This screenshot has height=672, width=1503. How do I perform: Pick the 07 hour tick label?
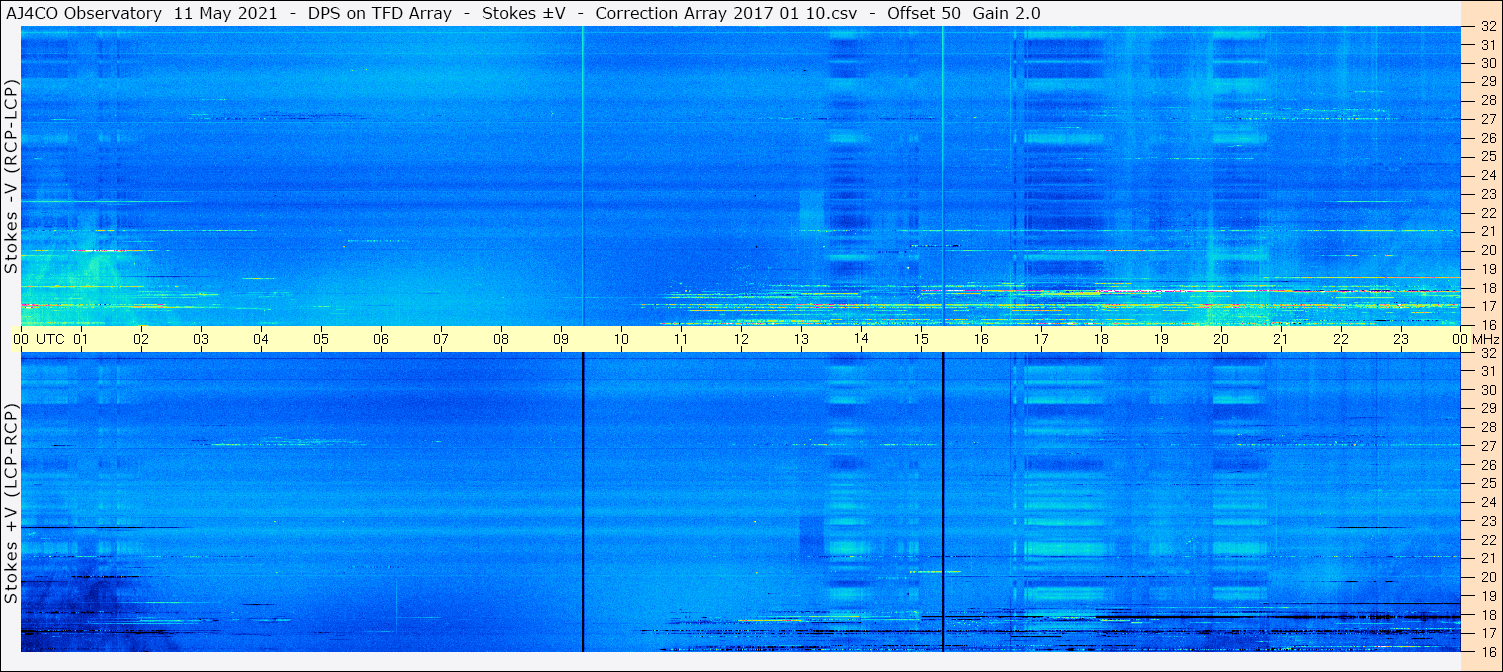(441, 339)
